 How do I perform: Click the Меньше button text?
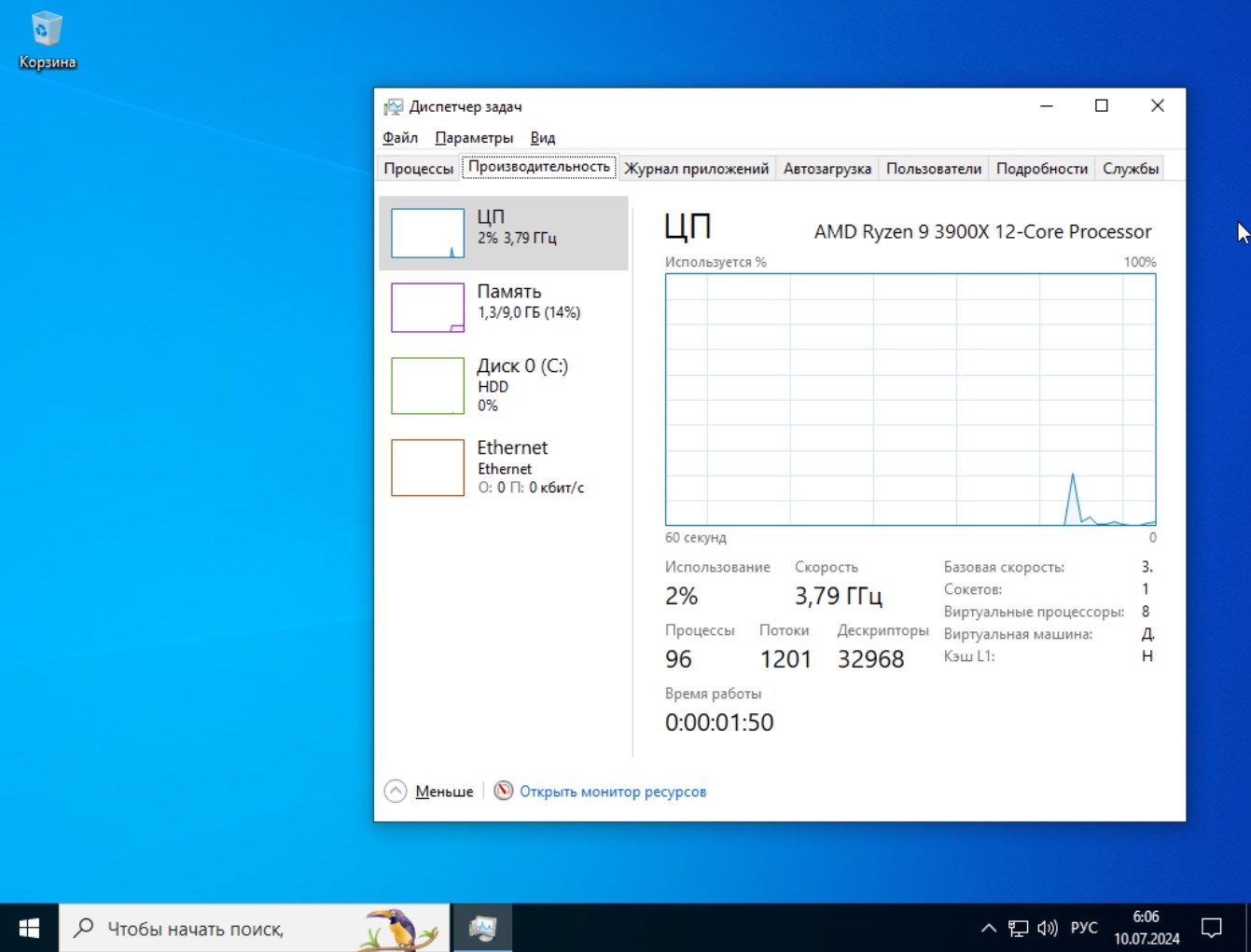(x=444, y=792)
